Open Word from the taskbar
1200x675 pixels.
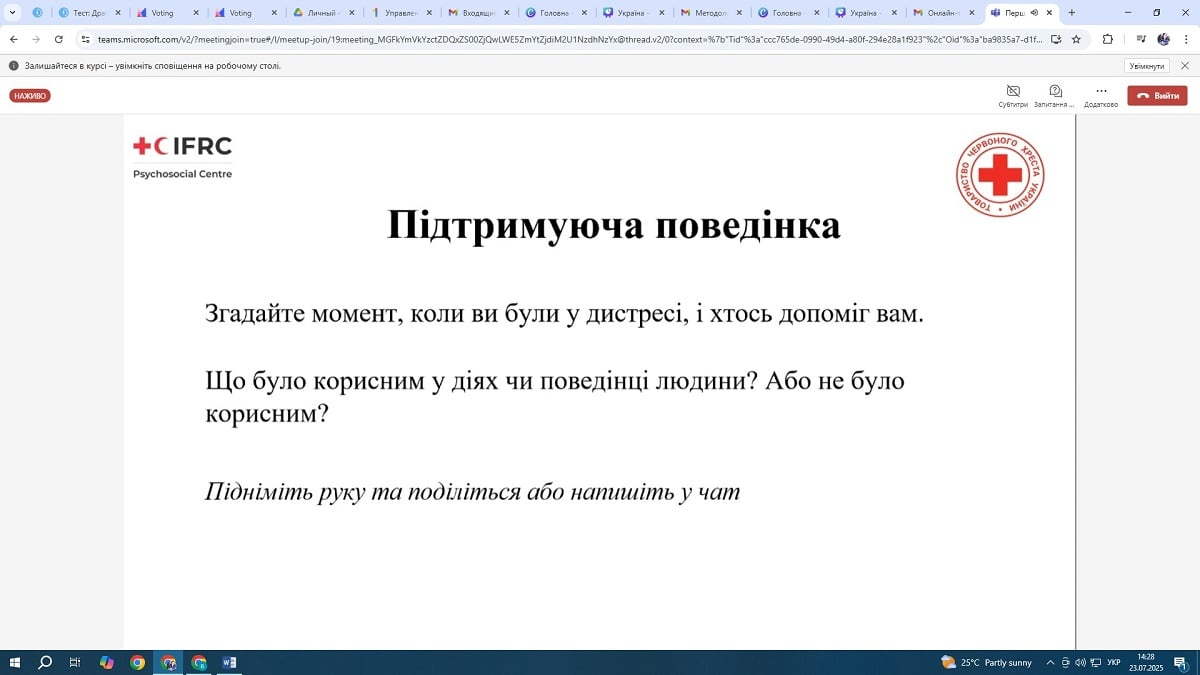click(x=229, y=662)
